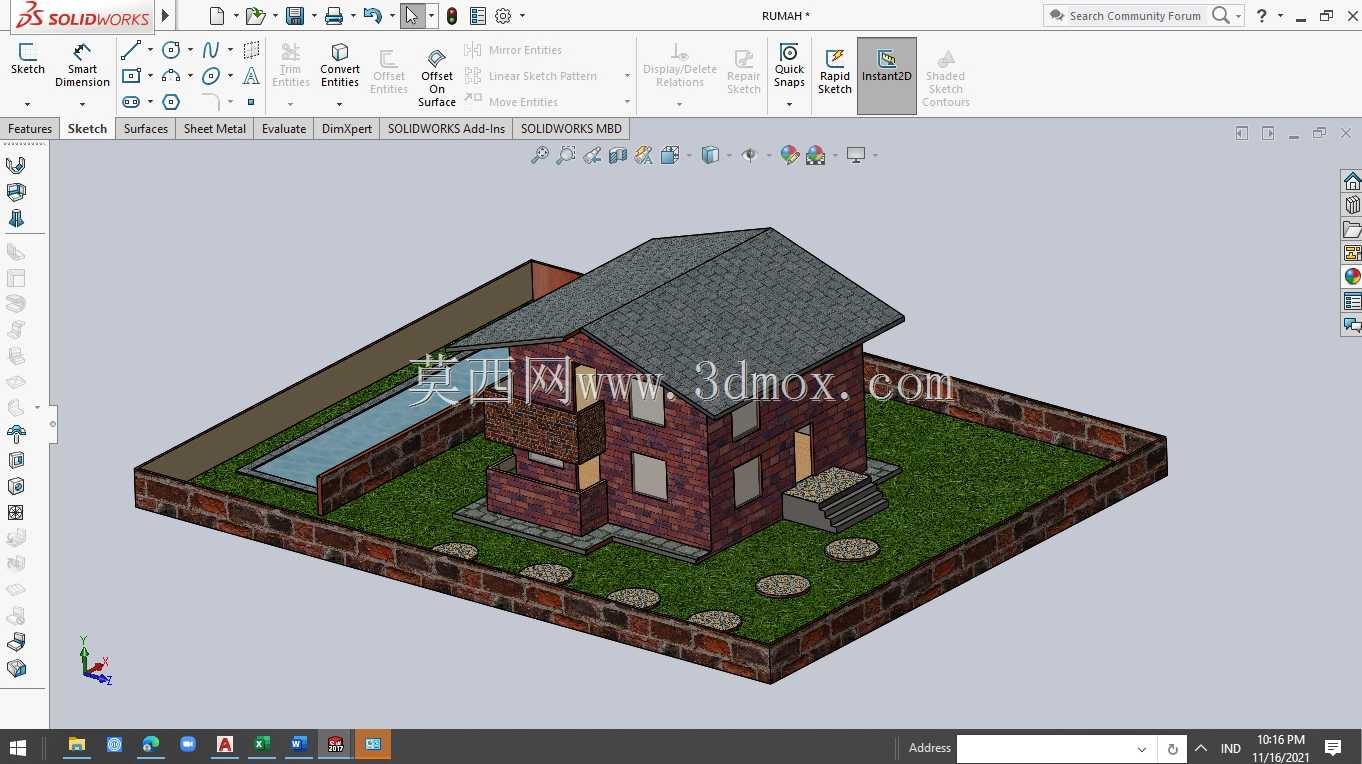1362x764 pixels.
Task: Toggle Instant2D mode
Action: (x=887, y=76)
